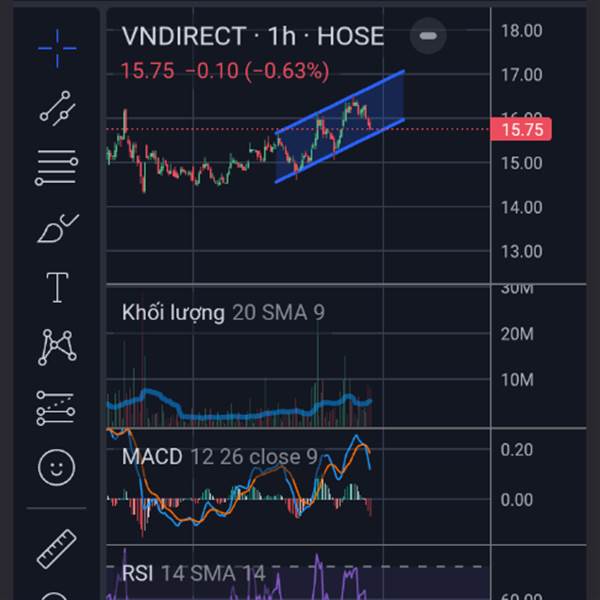Click the 14.00 price axis label

(521, 207)
